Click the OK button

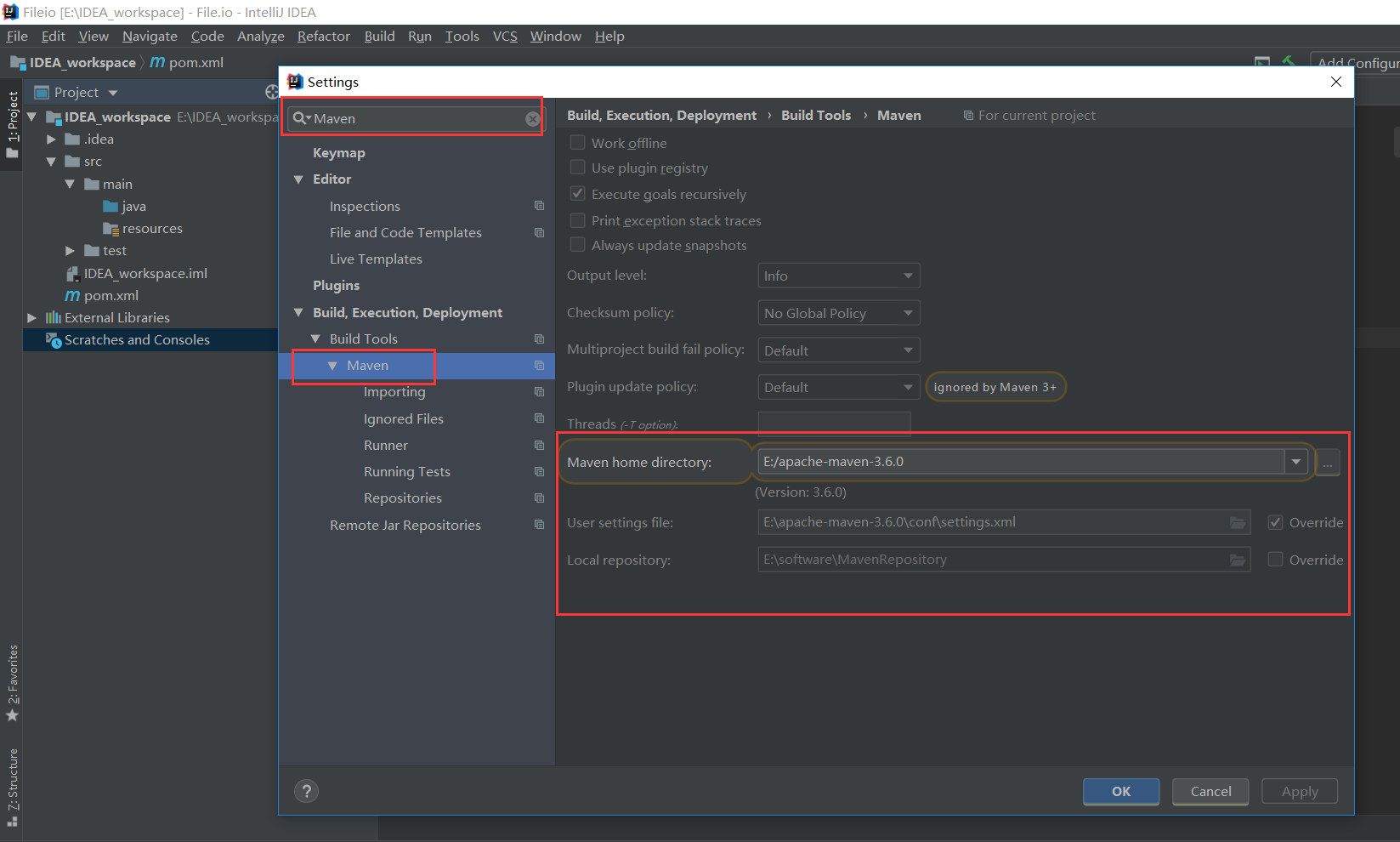(1121, 791)
